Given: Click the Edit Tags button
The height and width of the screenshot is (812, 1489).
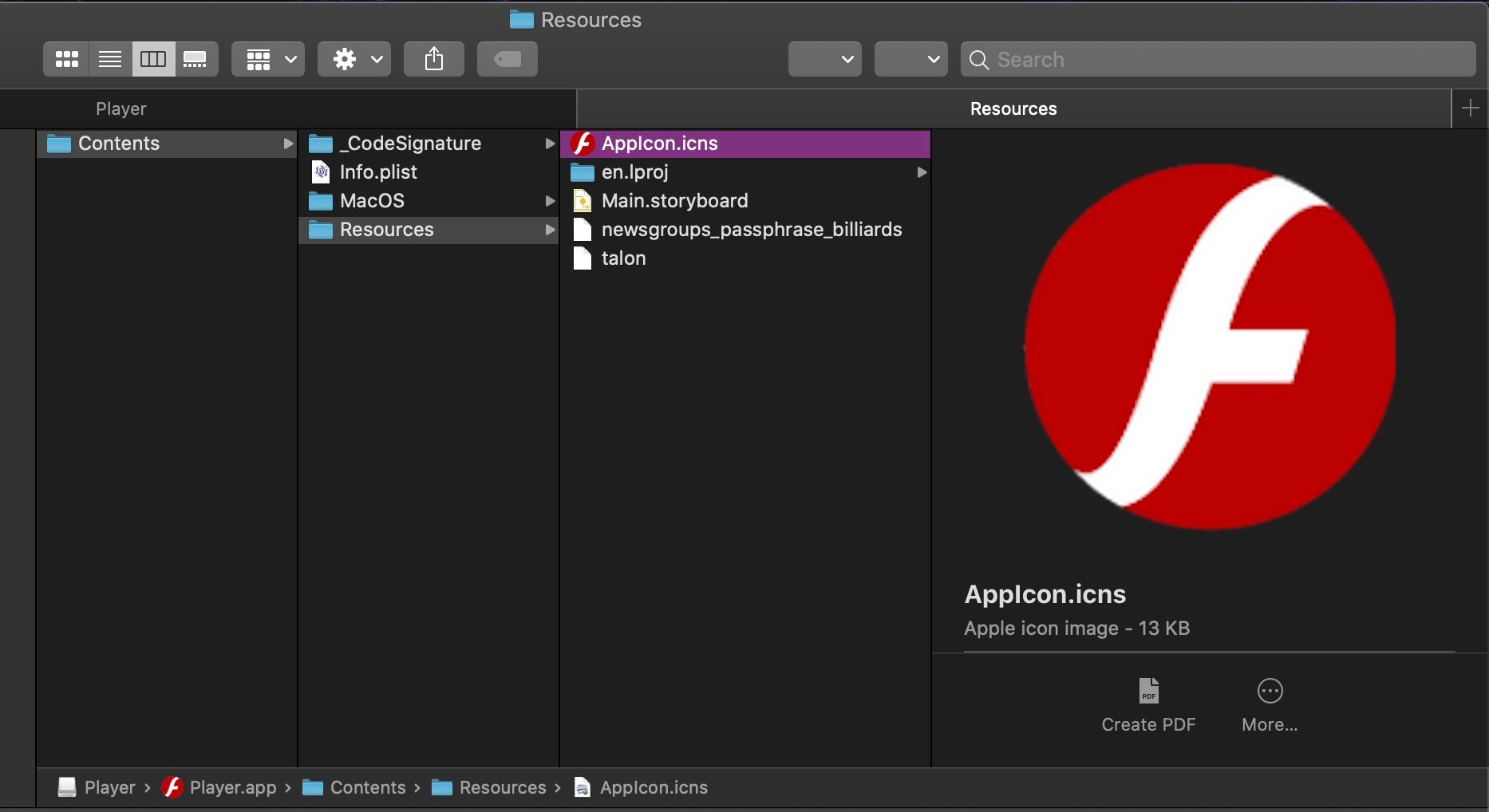Looking at the screenshot, I should pyautogui.click(x=507, y=59).
